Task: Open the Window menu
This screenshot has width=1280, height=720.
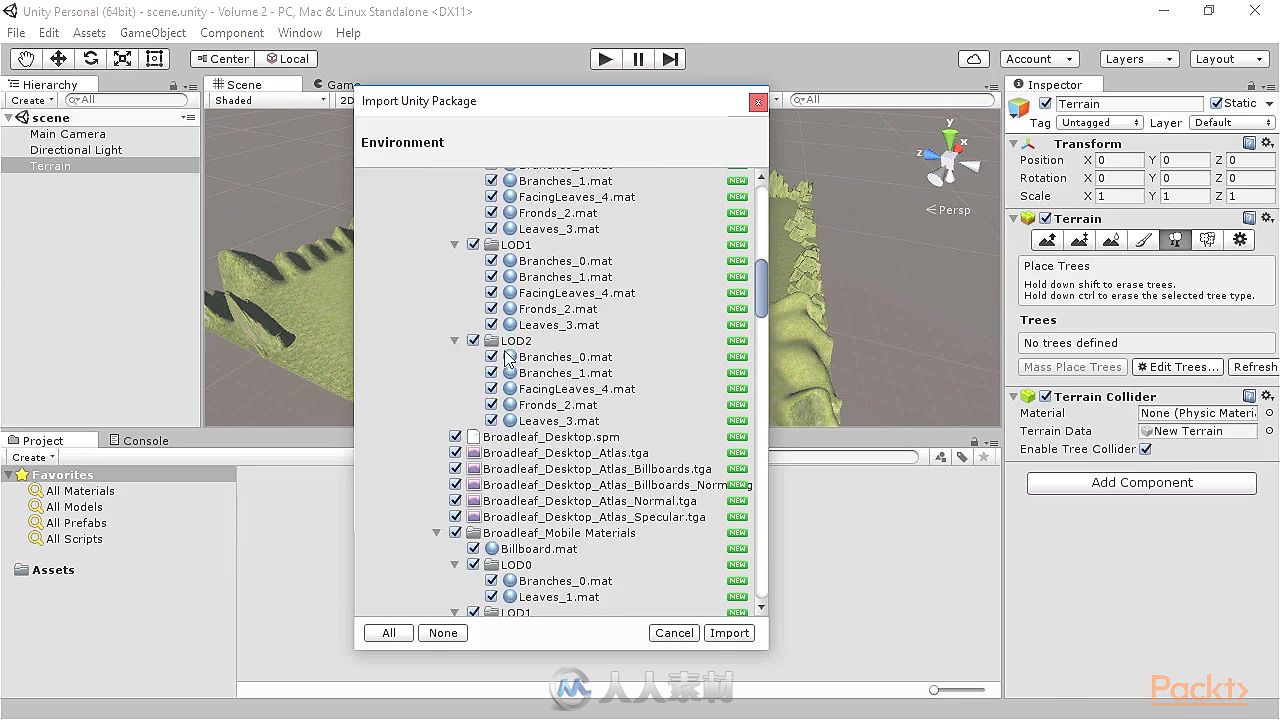Action: tap(300, 33)
